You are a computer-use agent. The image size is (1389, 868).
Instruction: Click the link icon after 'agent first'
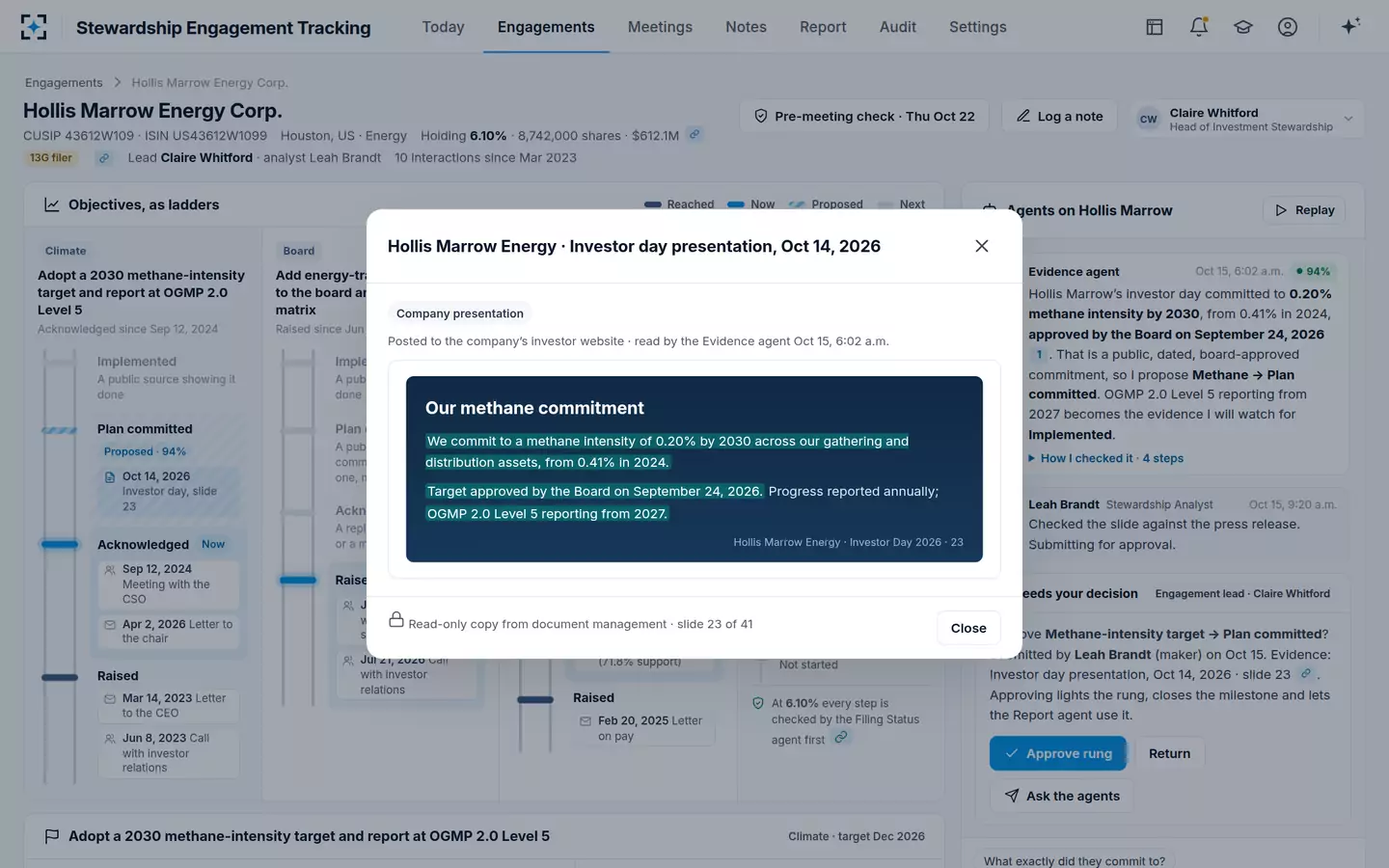point(841,738)
